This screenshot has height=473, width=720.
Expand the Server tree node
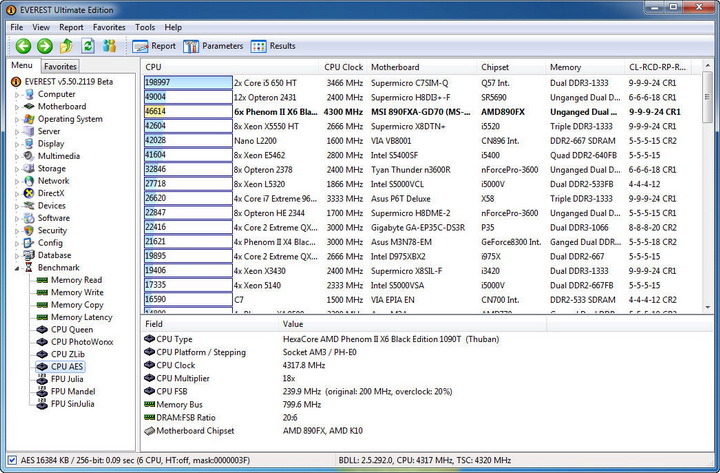(17, 132)
